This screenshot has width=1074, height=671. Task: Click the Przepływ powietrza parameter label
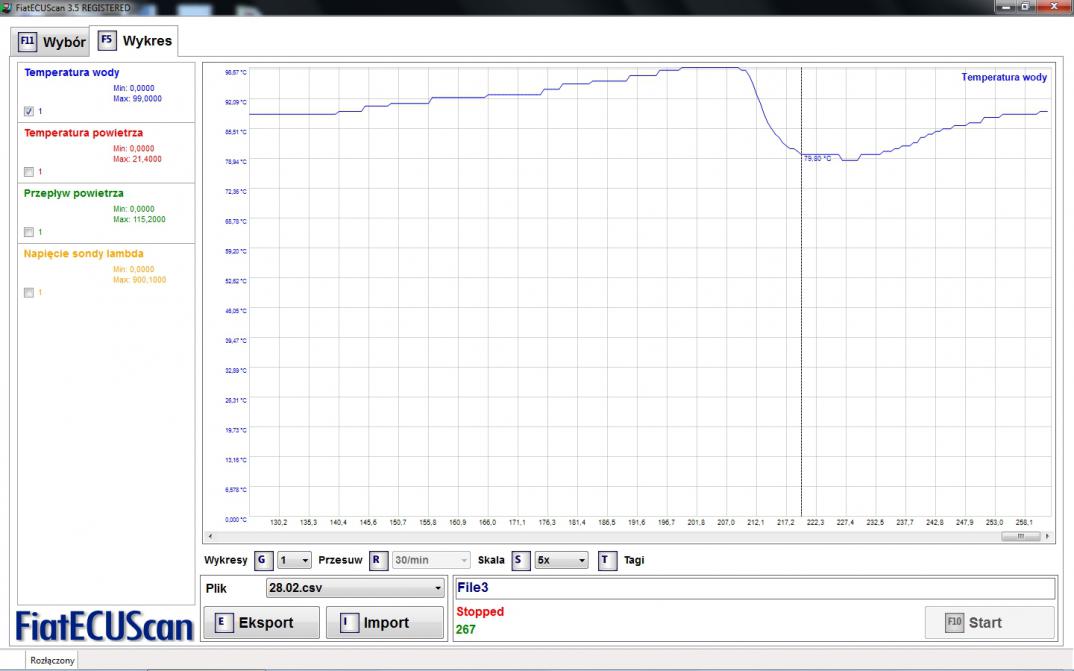tap(74, 193)
